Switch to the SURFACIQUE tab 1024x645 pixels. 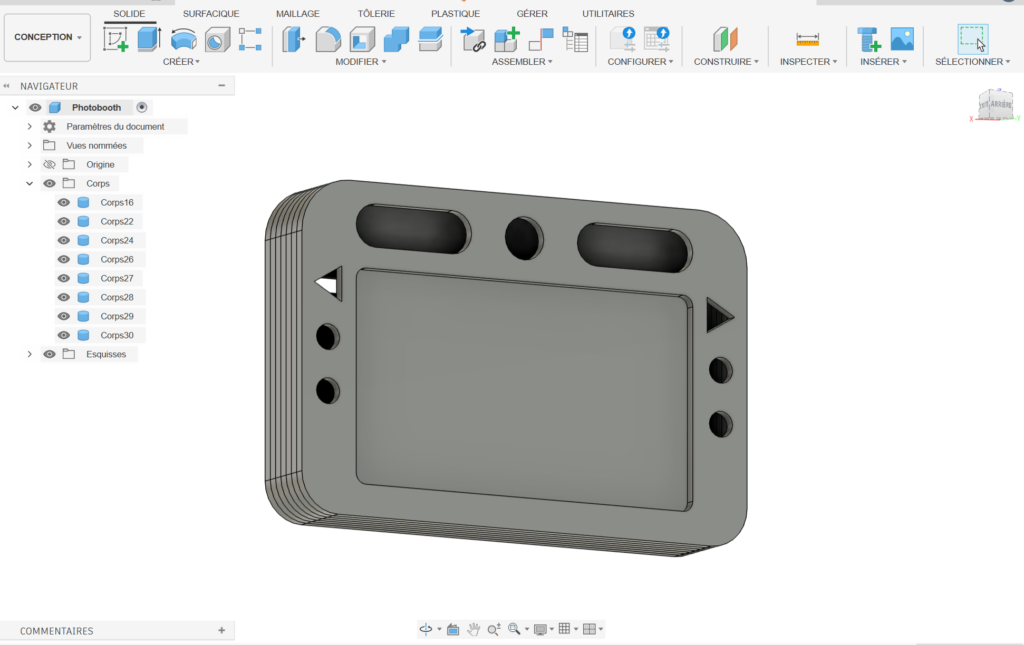(210, 14)
